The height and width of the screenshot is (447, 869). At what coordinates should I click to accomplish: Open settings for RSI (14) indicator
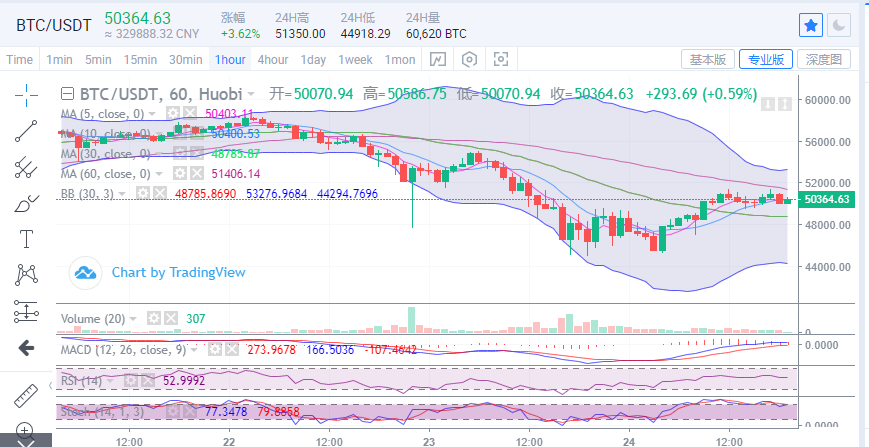pyautogui.click(x=131, y=381)
